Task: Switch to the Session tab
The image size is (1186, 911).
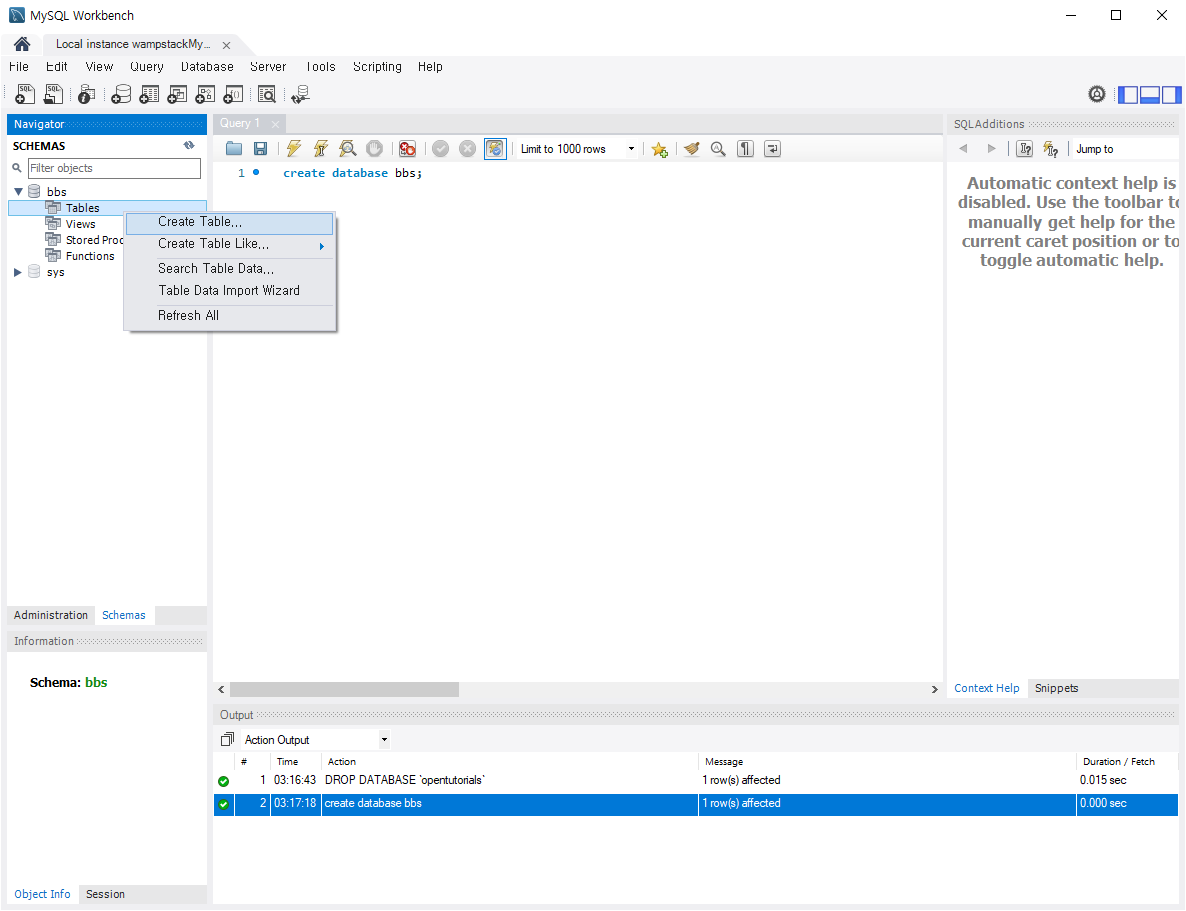Action: pyautogui.click(x=105, y=894)
